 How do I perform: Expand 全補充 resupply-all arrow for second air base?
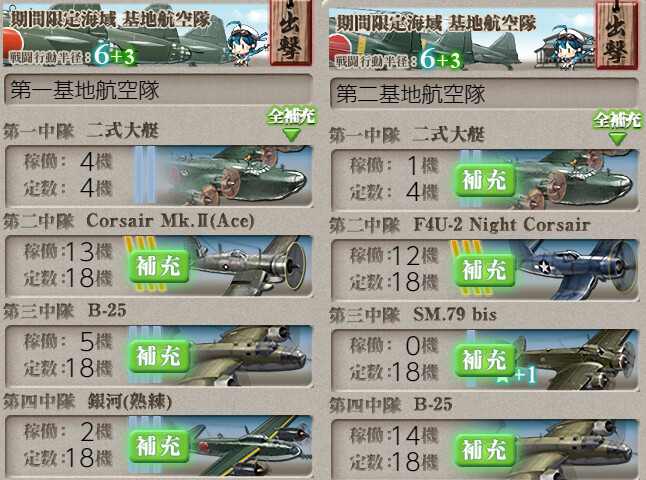(x=617, y=128)
